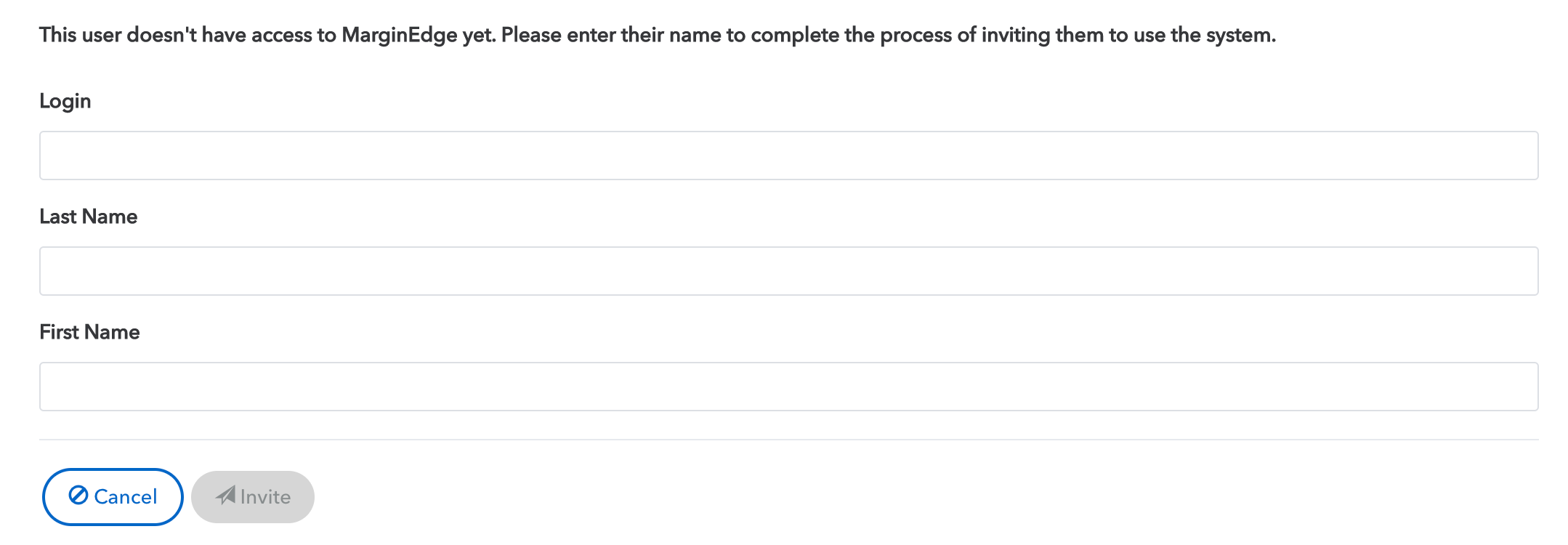Click the "First Name" field label

click(x=89, y=332)
